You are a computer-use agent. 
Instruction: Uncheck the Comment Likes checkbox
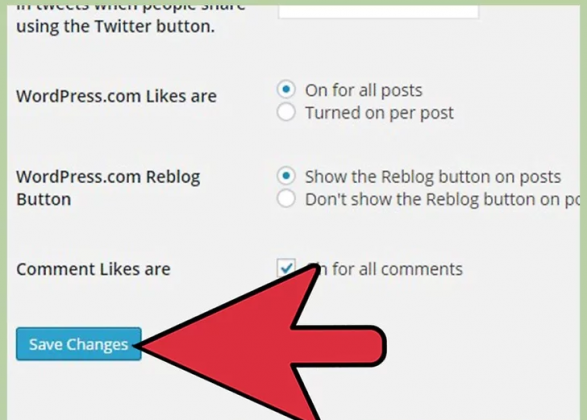286,268
